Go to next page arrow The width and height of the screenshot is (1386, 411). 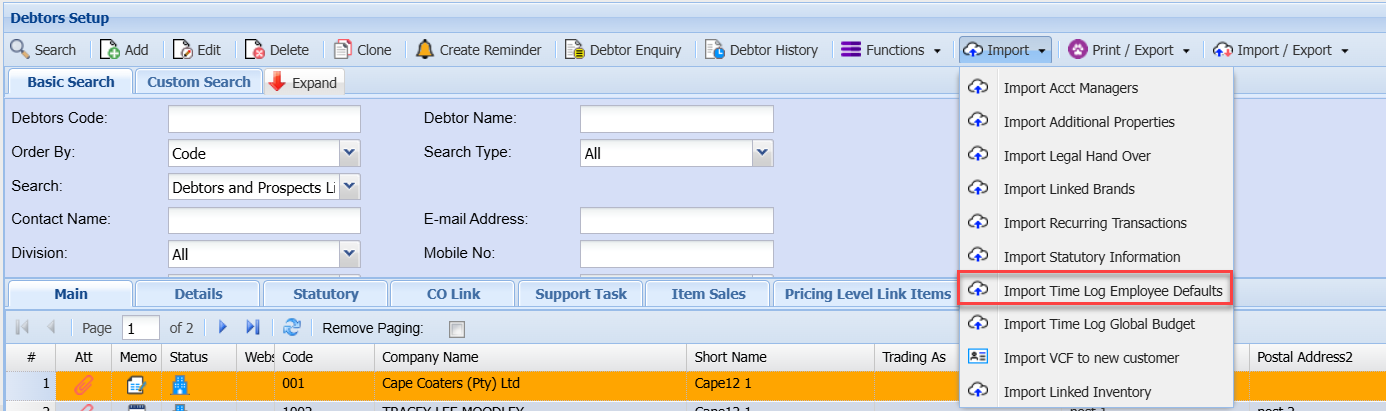pyautogui.click(x=224, y=328)
